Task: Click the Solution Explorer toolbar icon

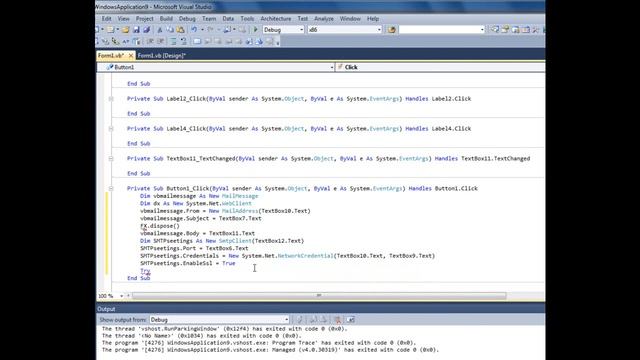Action: (495, 30)
